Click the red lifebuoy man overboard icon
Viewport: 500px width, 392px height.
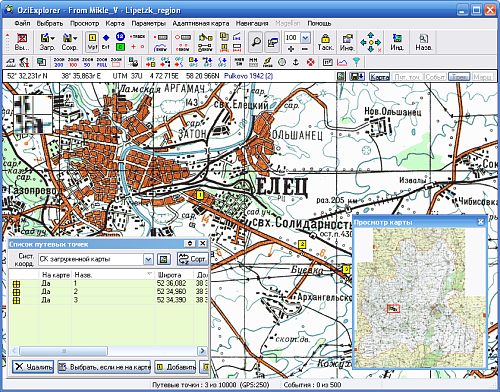[311, 62]
